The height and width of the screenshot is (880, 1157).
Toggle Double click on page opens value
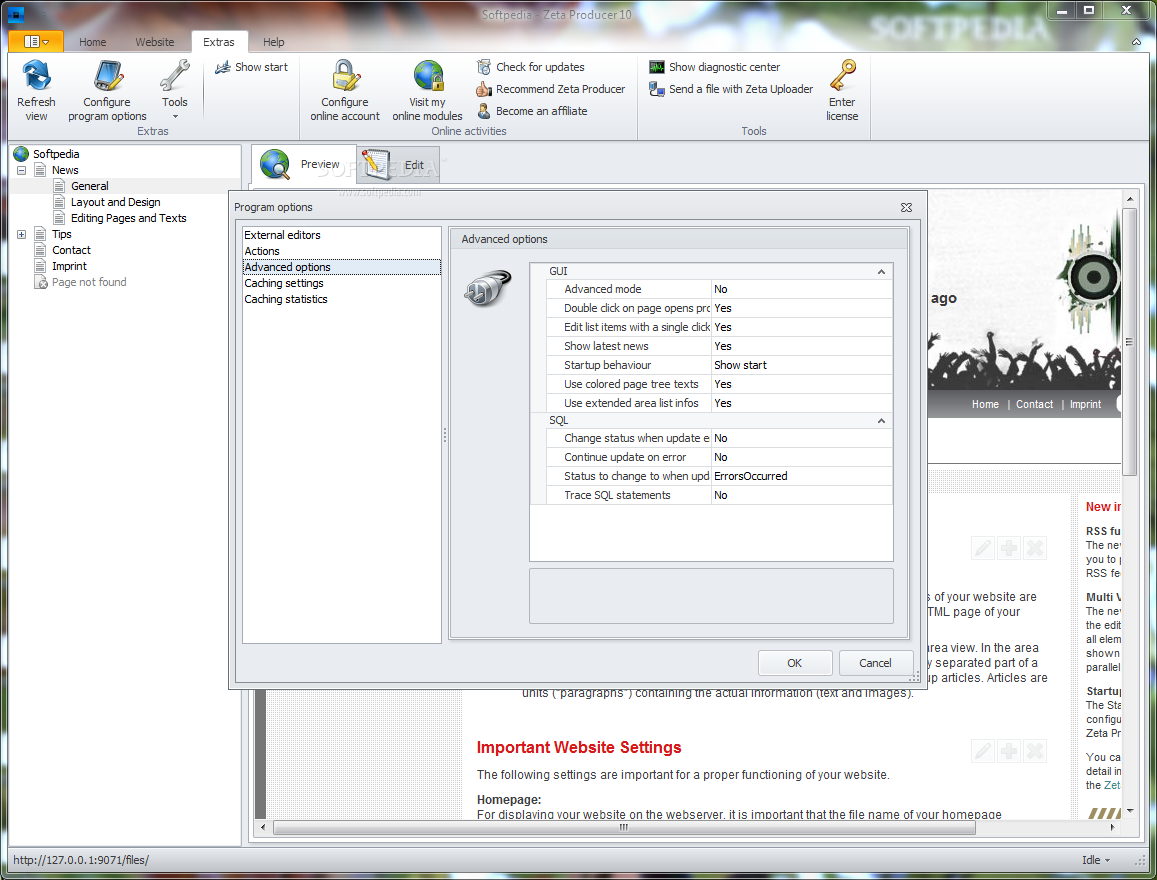point(801,308)
